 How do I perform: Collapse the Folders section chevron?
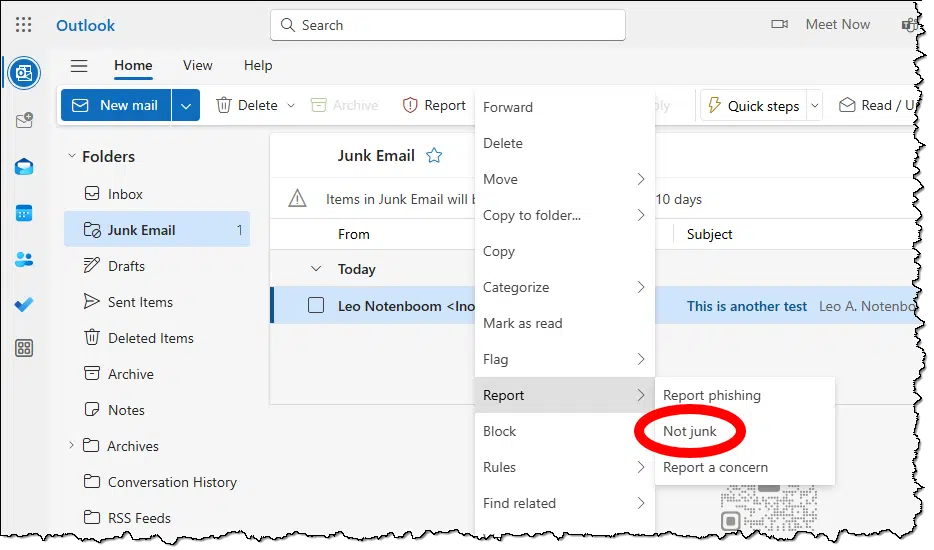pyautogui.click(x=71, y=156)
